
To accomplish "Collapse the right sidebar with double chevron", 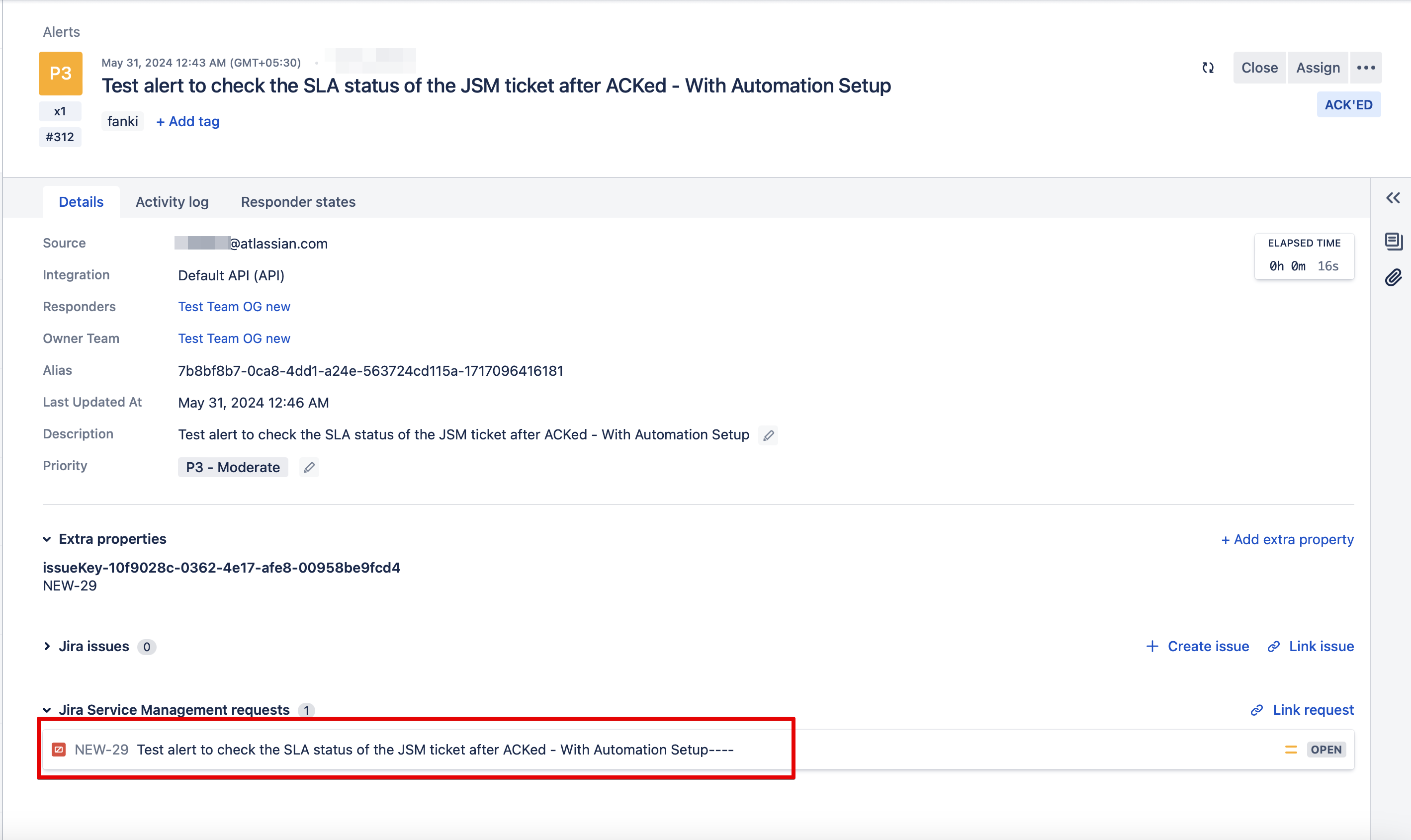I will [x=1393, y=198].
